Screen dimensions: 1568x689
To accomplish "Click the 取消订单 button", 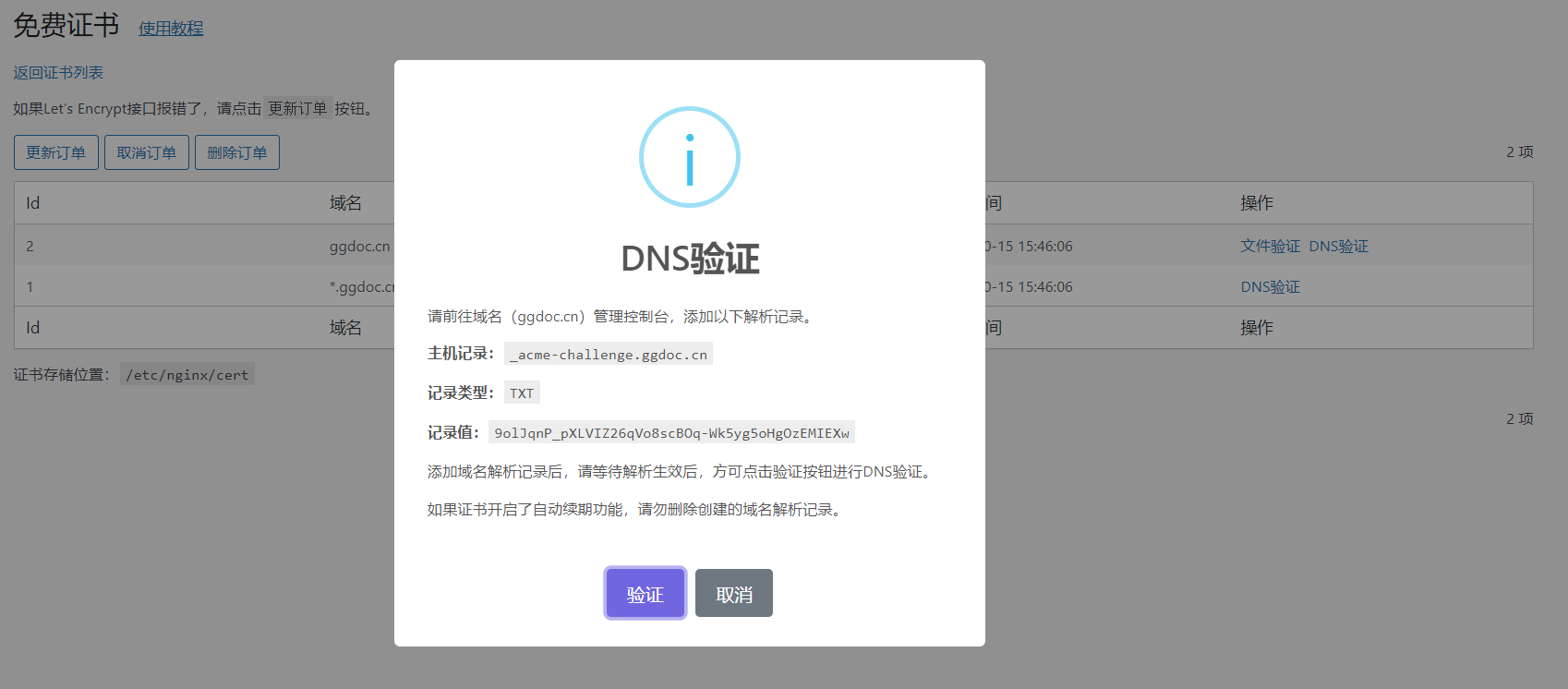I will pyautogui.click(x=147, y=152).
